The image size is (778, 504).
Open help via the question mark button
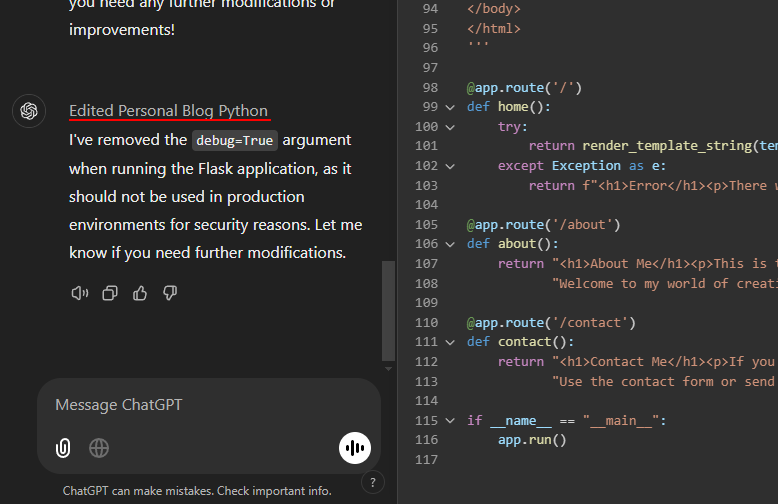coord(372,482)
